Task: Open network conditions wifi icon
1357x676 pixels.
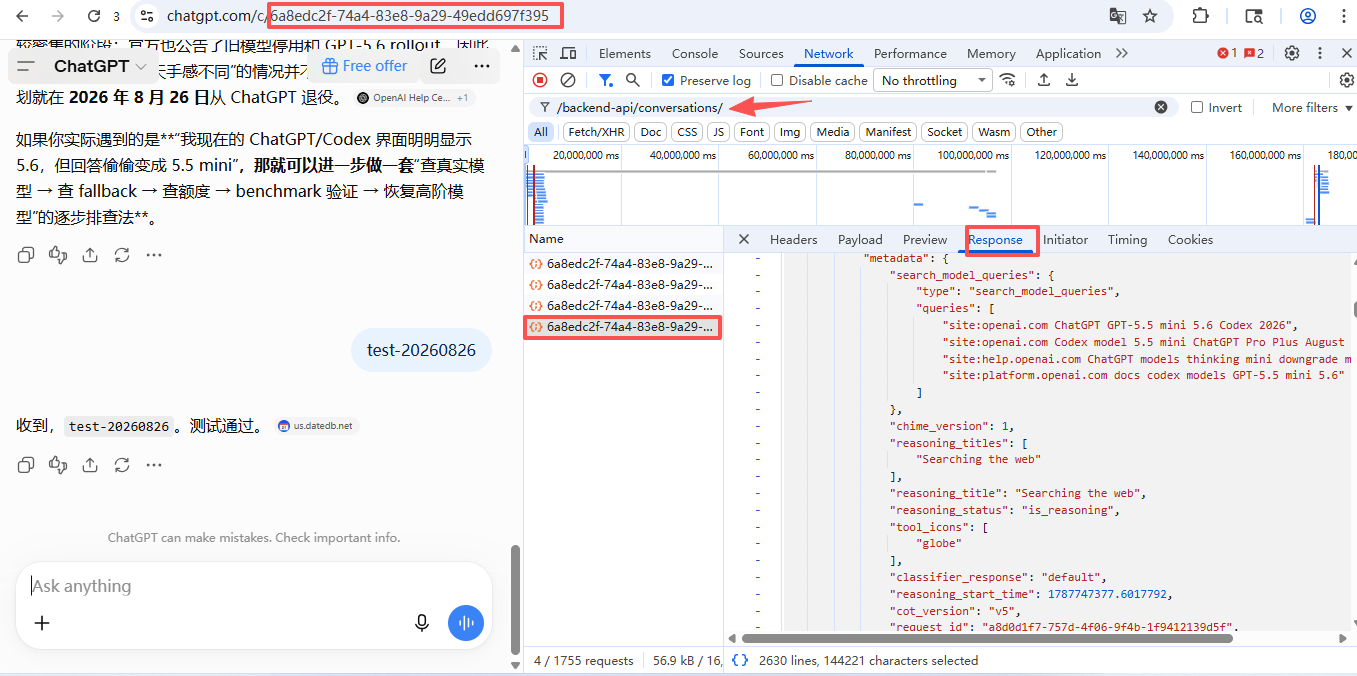Action: (x=1008, y=80)
